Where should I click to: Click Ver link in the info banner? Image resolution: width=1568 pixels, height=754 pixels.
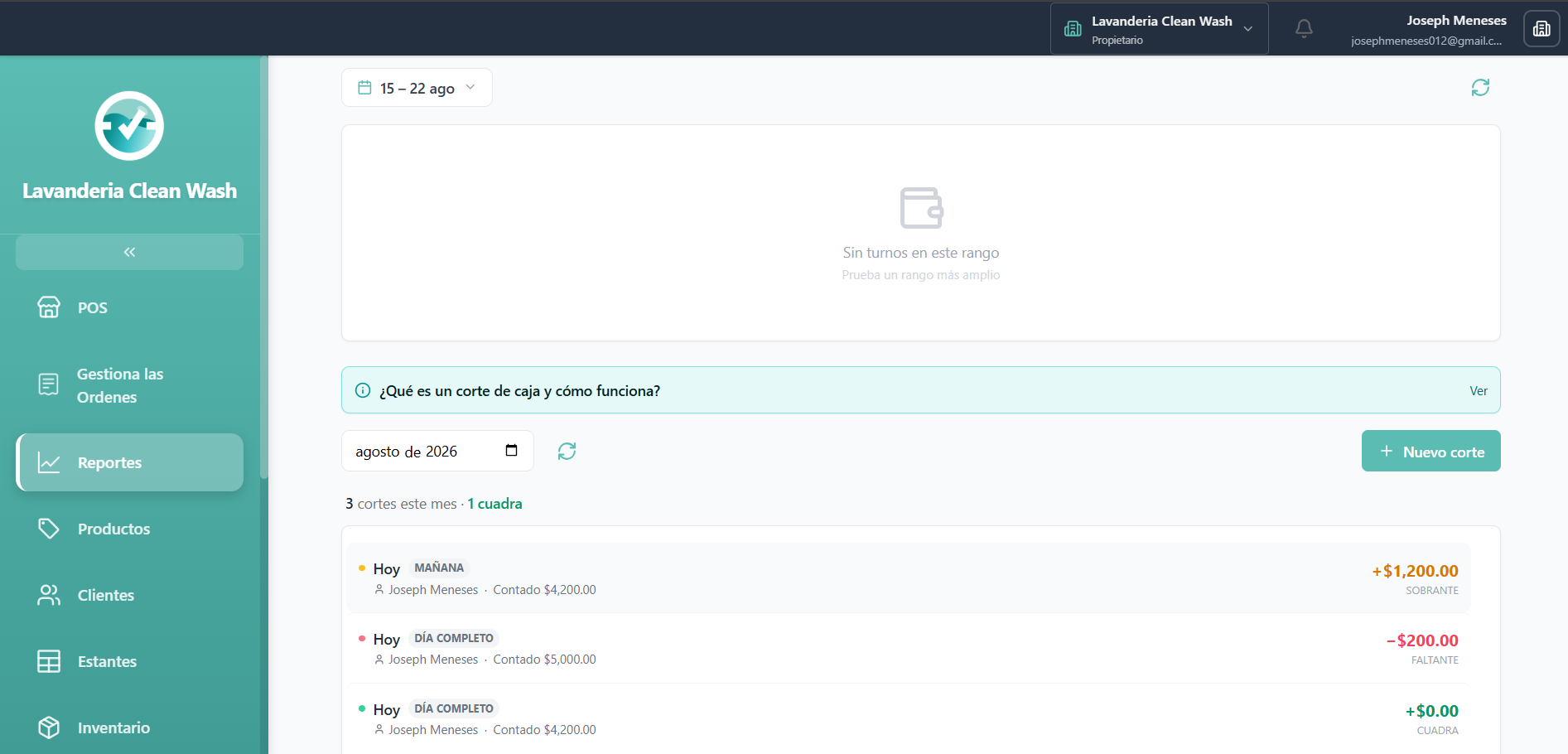tap(1479, 391)
